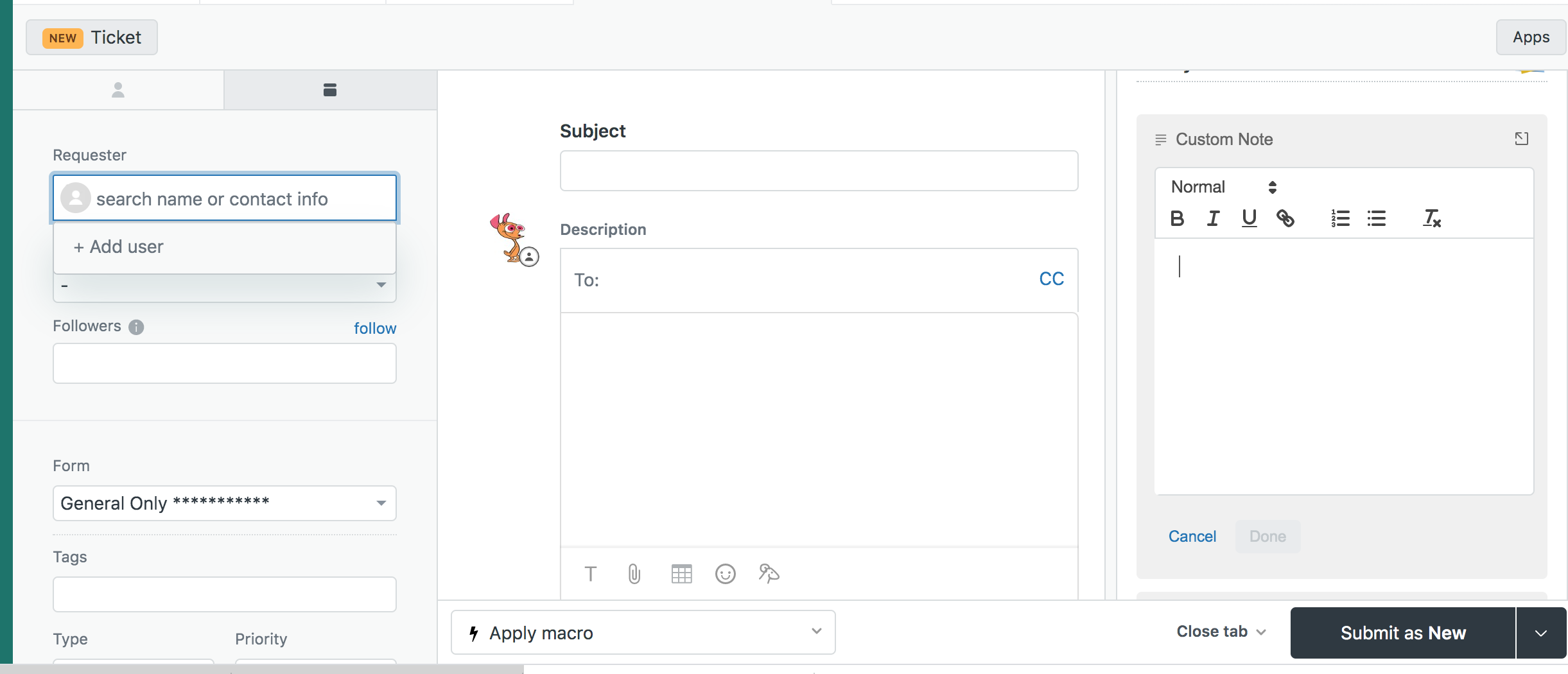The height and width of the screenshot is (674, 1568).
Task: Clear formatting in Custom Note editor
Action: click(x=1432, y=218)
